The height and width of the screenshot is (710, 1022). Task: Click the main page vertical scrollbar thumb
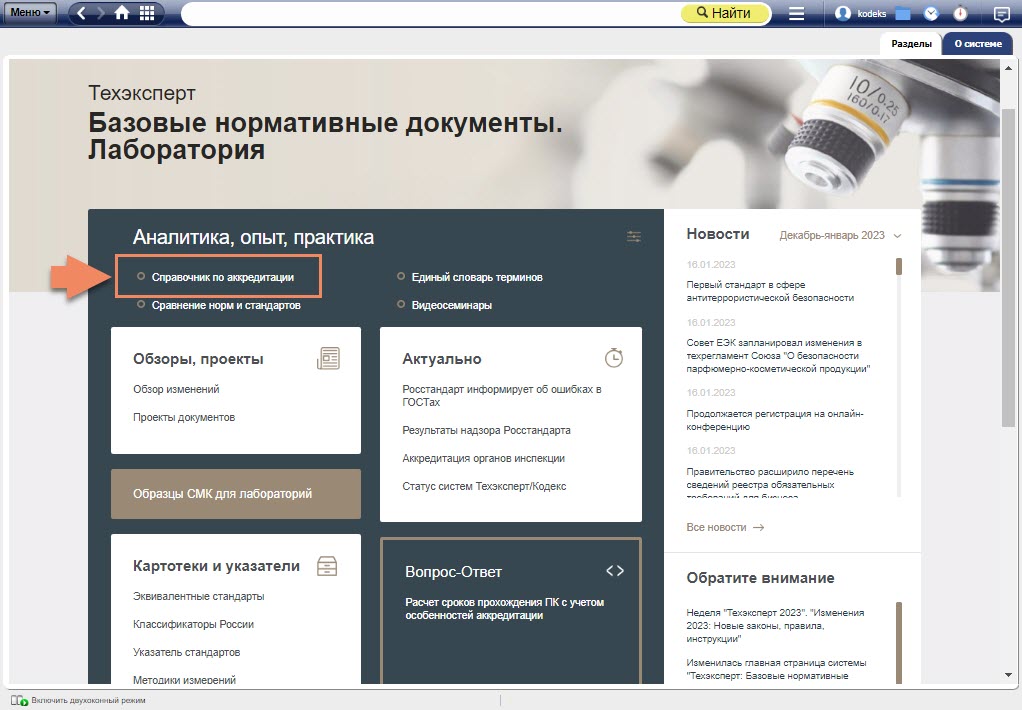tap(1008, 267)
